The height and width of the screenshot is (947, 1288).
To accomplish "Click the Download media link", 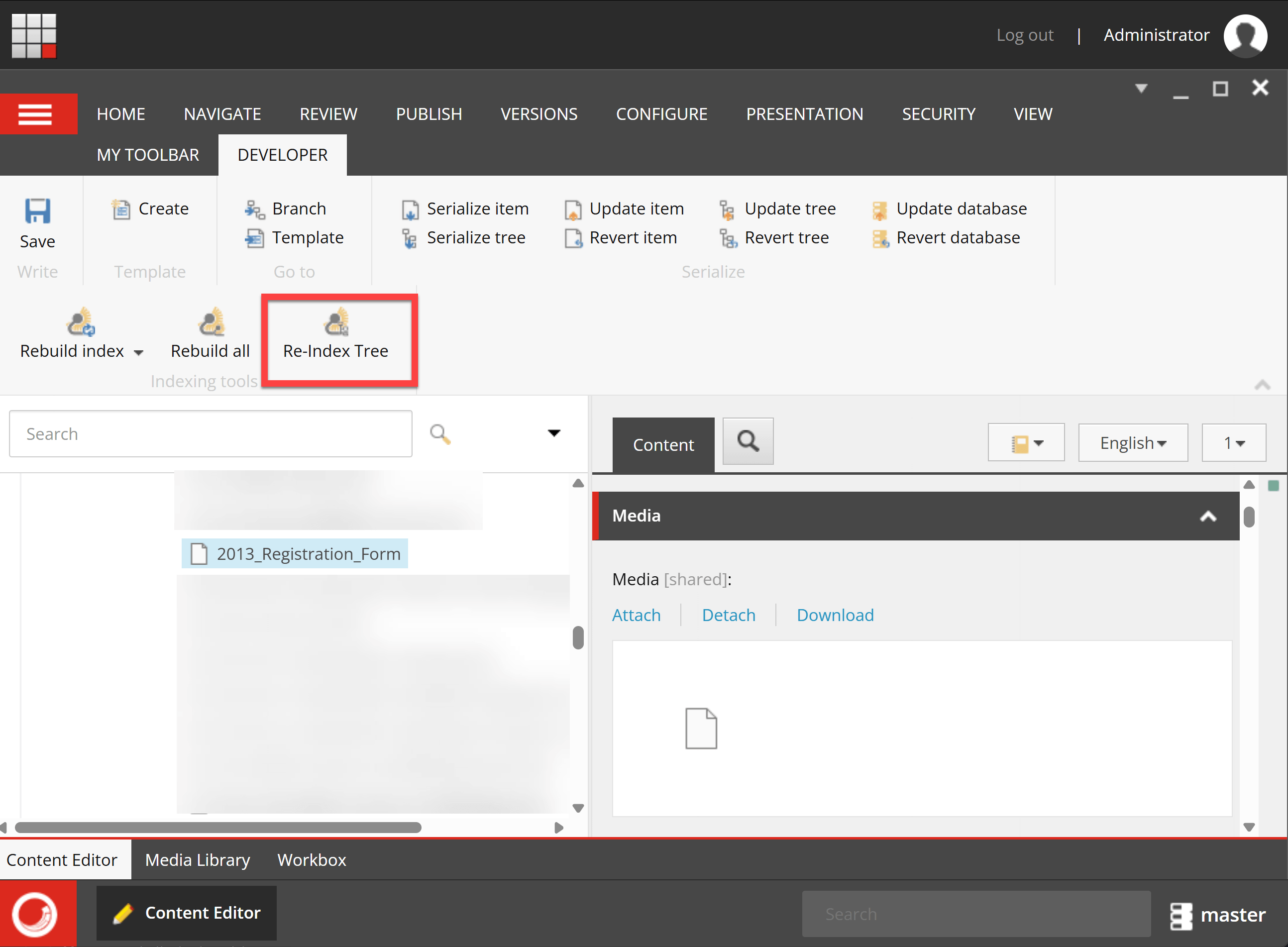I will (x=835, y=615).
